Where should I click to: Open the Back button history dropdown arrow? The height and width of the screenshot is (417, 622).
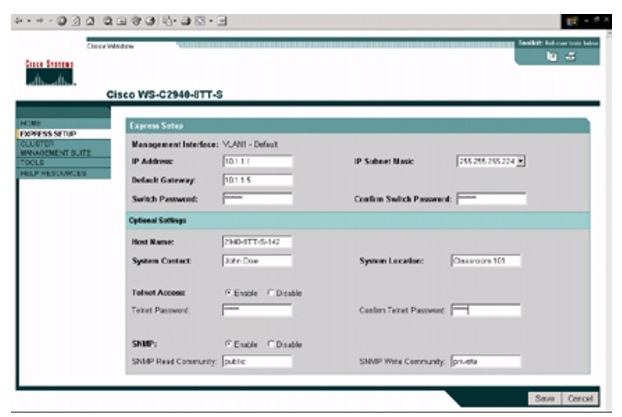pos(29,21)
